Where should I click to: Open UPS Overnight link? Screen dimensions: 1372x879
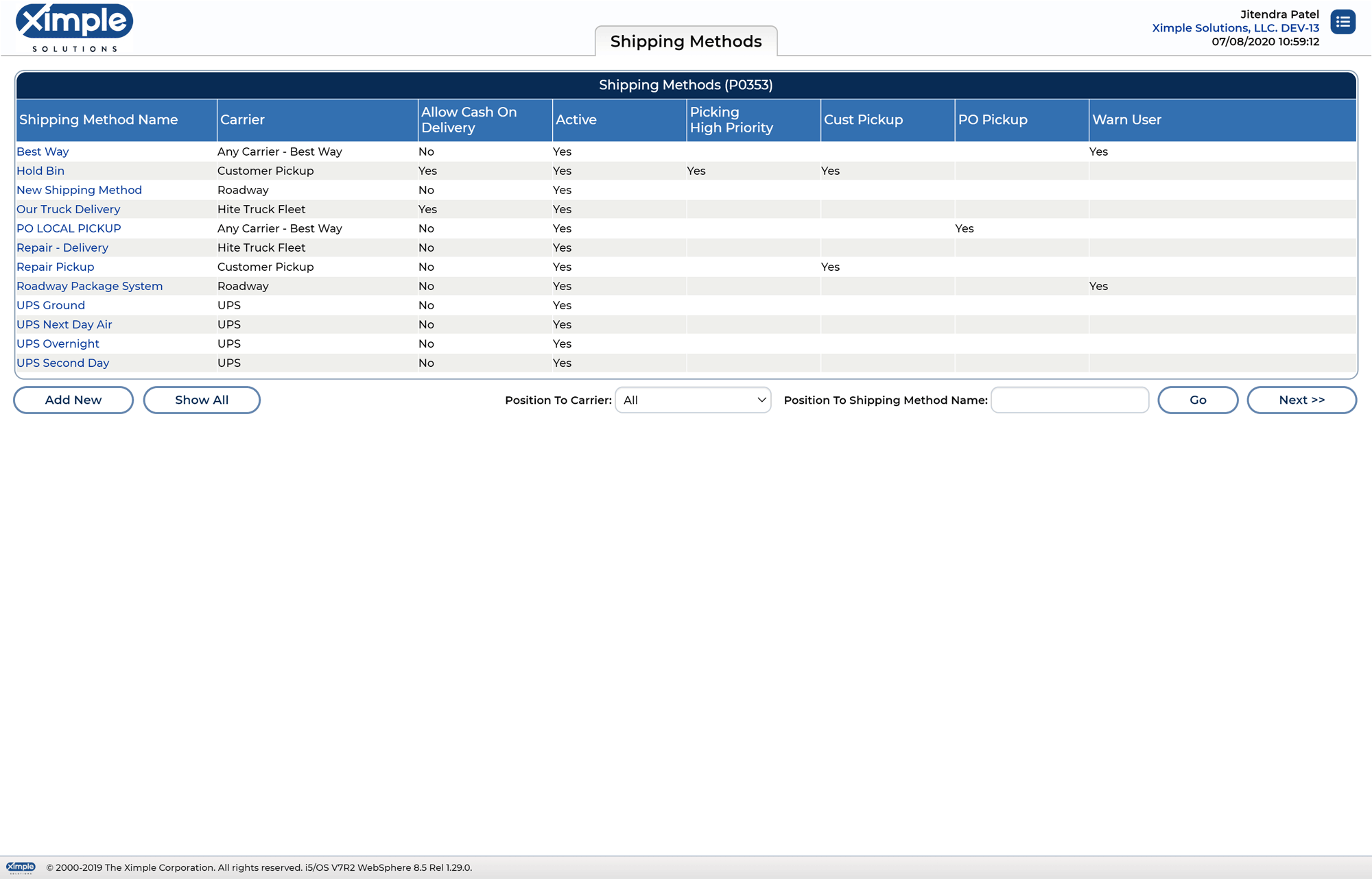tap(58, 344)
